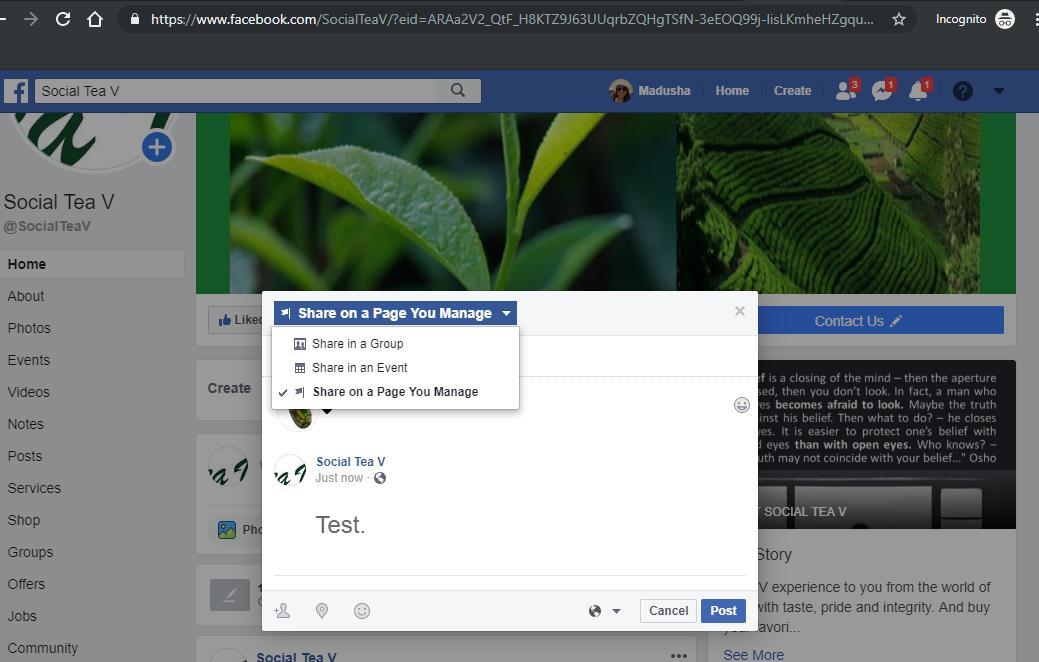The height and width of the screenshot is (662, 1039).
Task: Close the share dialog with the X
Action: [x=740, y=311]
